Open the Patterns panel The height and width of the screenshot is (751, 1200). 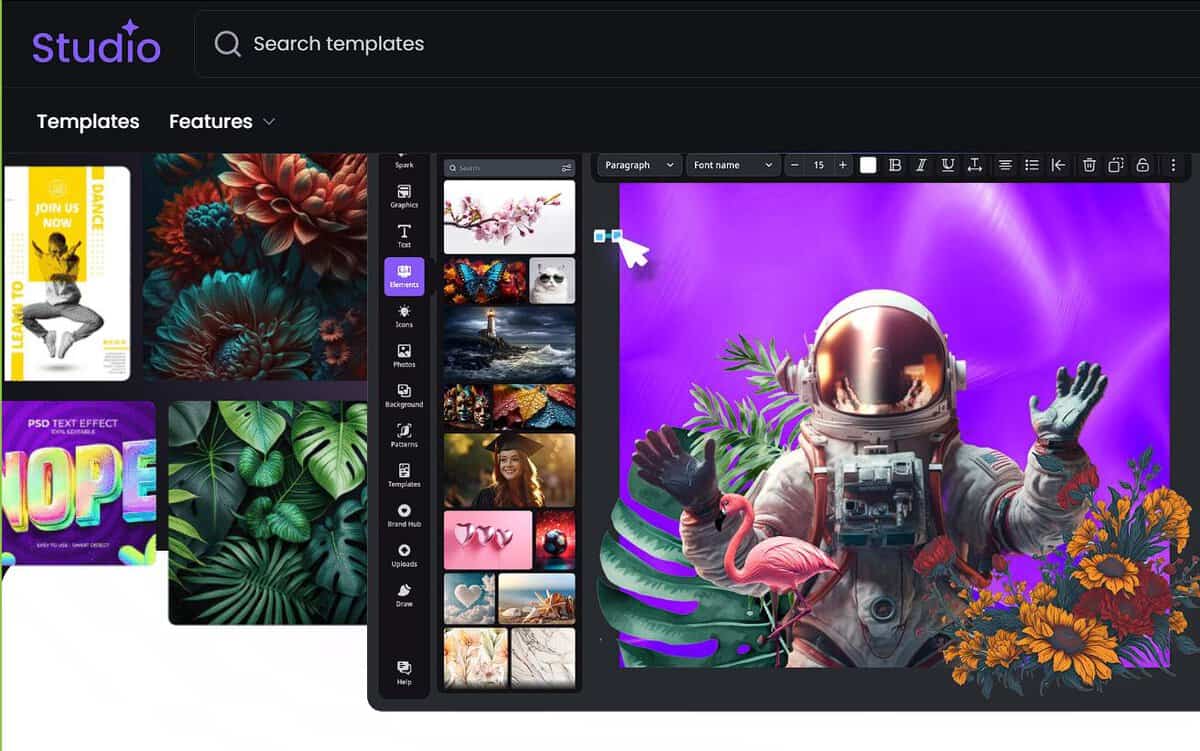pyautogui.click(x=404, y=435)
